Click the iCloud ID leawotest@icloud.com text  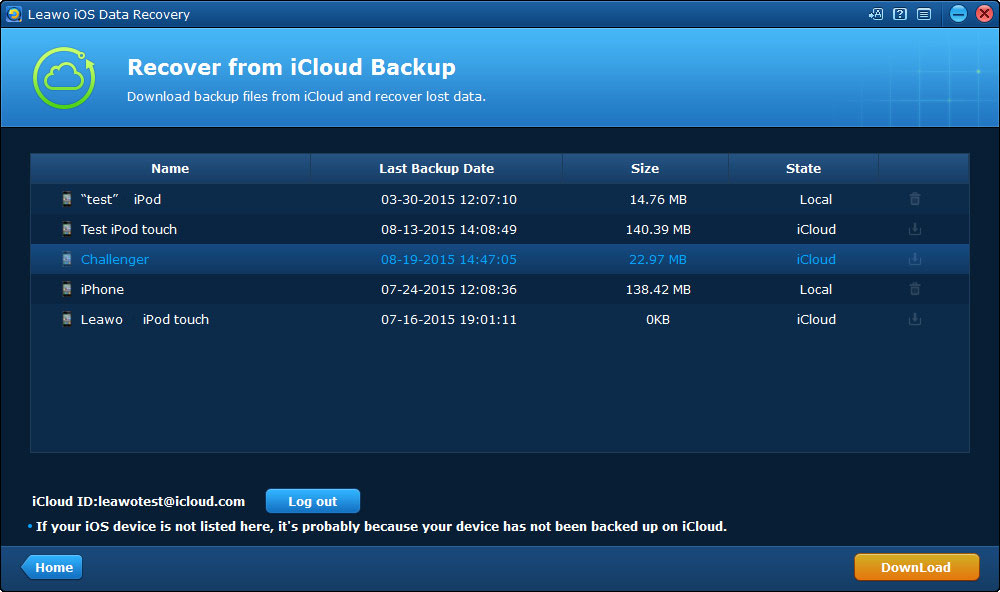138,501
